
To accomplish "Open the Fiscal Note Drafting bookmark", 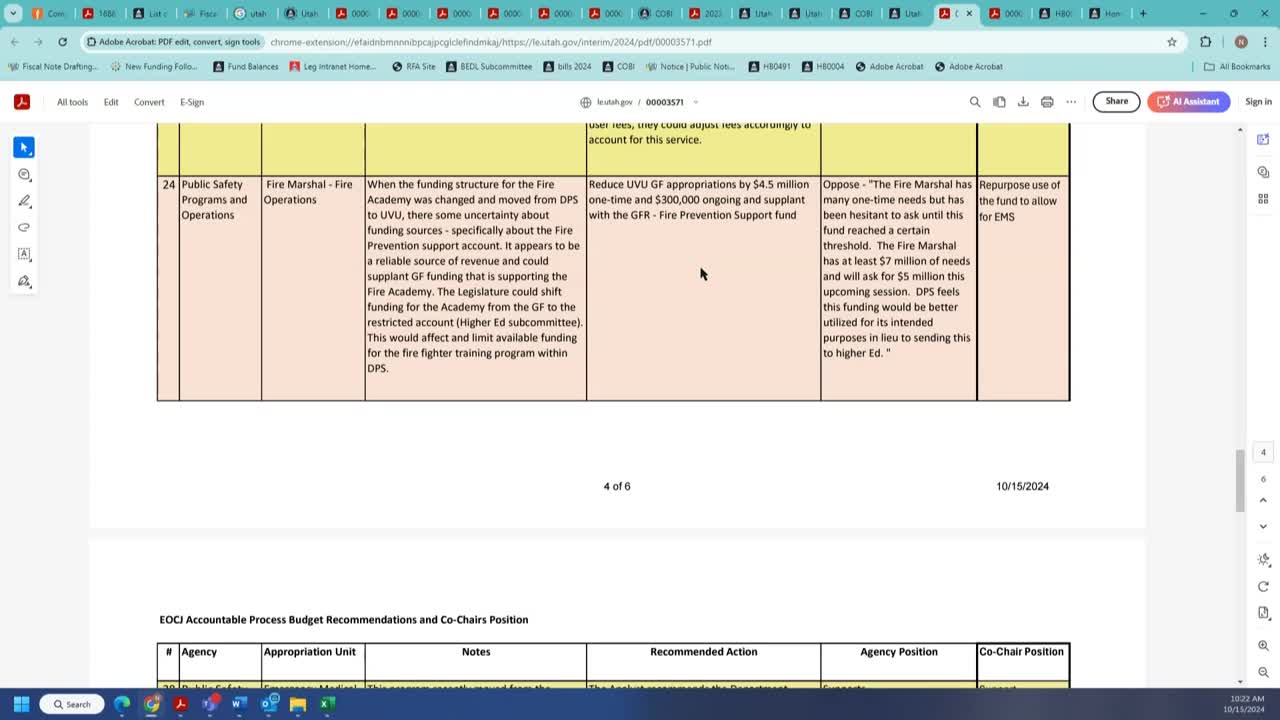I will 53,67.
